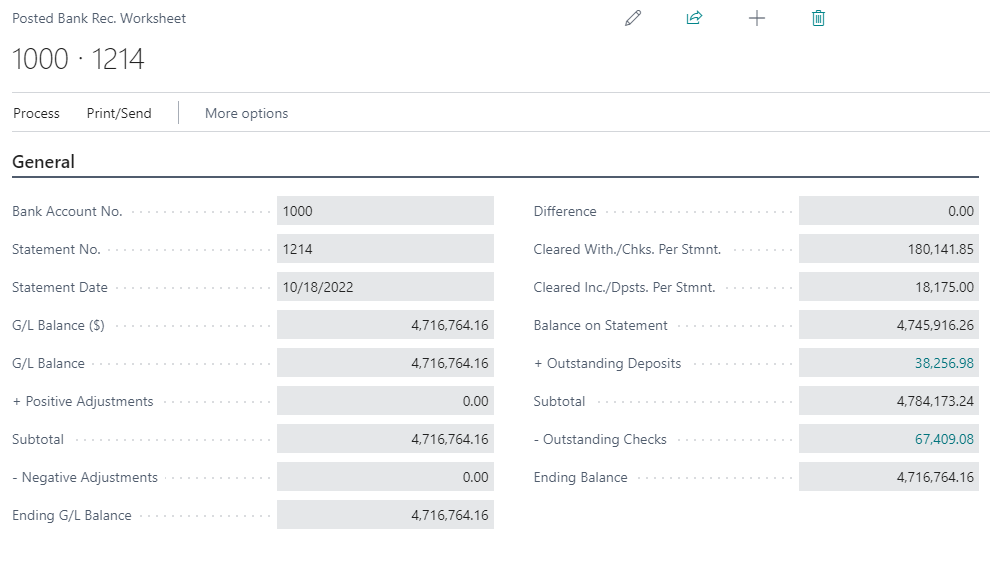This screenshot has width=990, height=562.
Task: Click the Bank Account No. field
Action: (x=385, y=211)
